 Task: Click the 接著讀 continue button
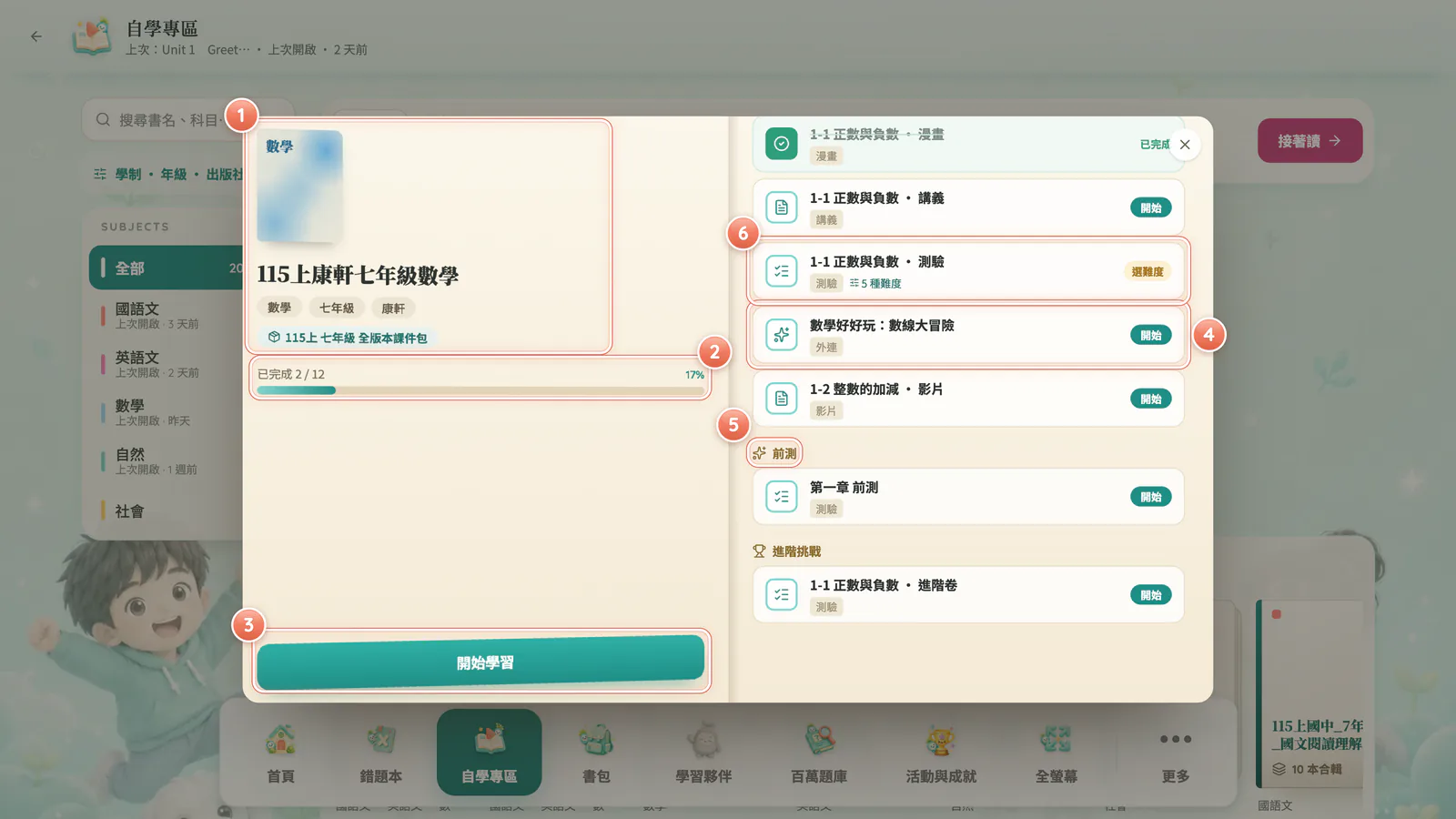(x=1309, y=141)
